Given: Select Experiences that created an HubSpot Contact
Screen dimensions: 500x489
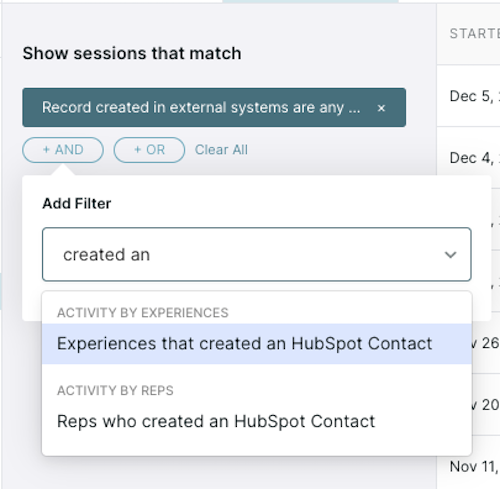Looking at the screenshot, I should (x=257, y=344).
